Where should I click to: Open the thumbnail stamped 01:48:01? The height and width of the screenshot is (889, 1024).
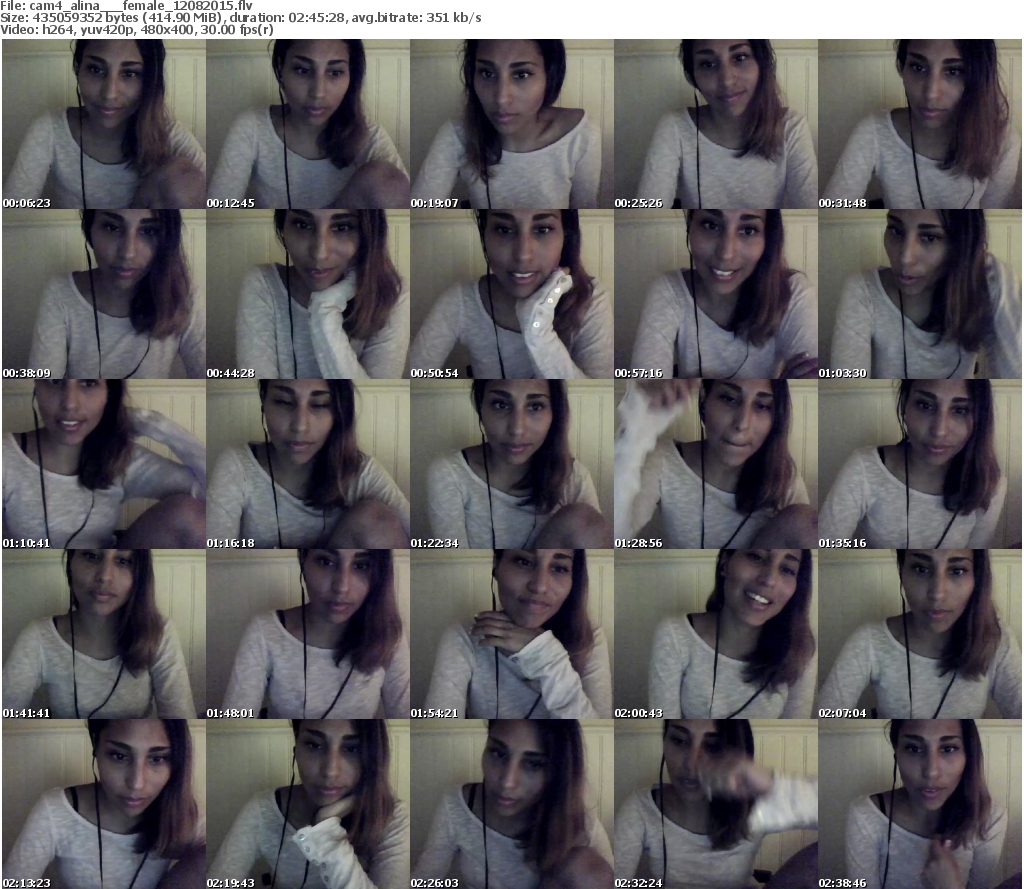(x=308, y=634)
